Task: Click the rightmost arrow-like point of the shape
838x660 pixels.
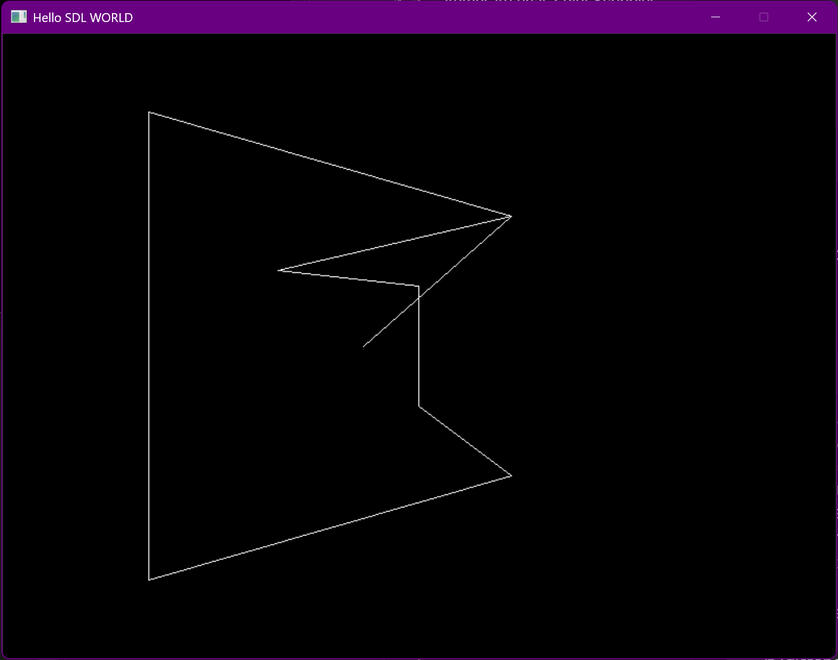Action: tap(511, 215)
